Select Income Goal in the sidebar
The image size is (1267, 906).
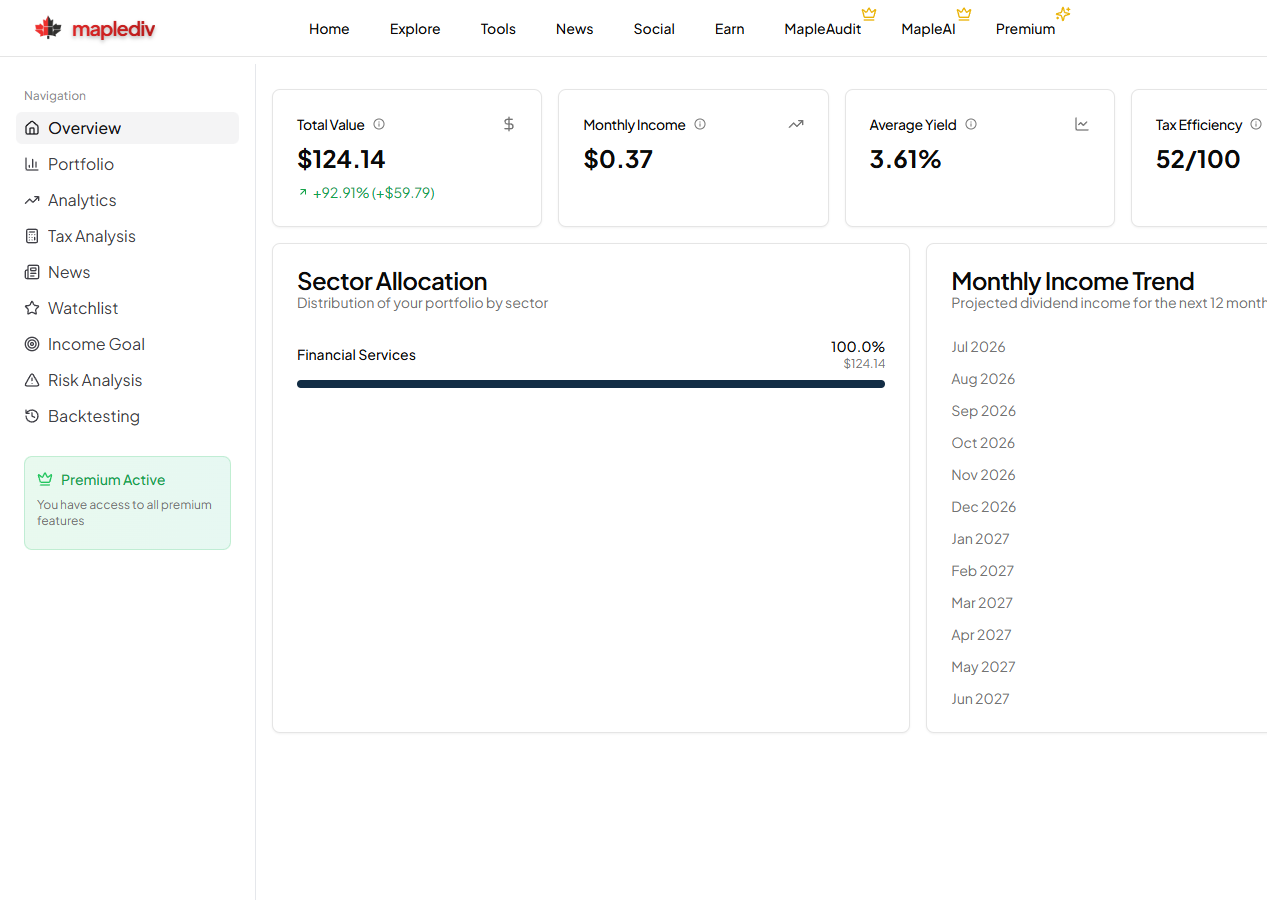pos(127,344)
